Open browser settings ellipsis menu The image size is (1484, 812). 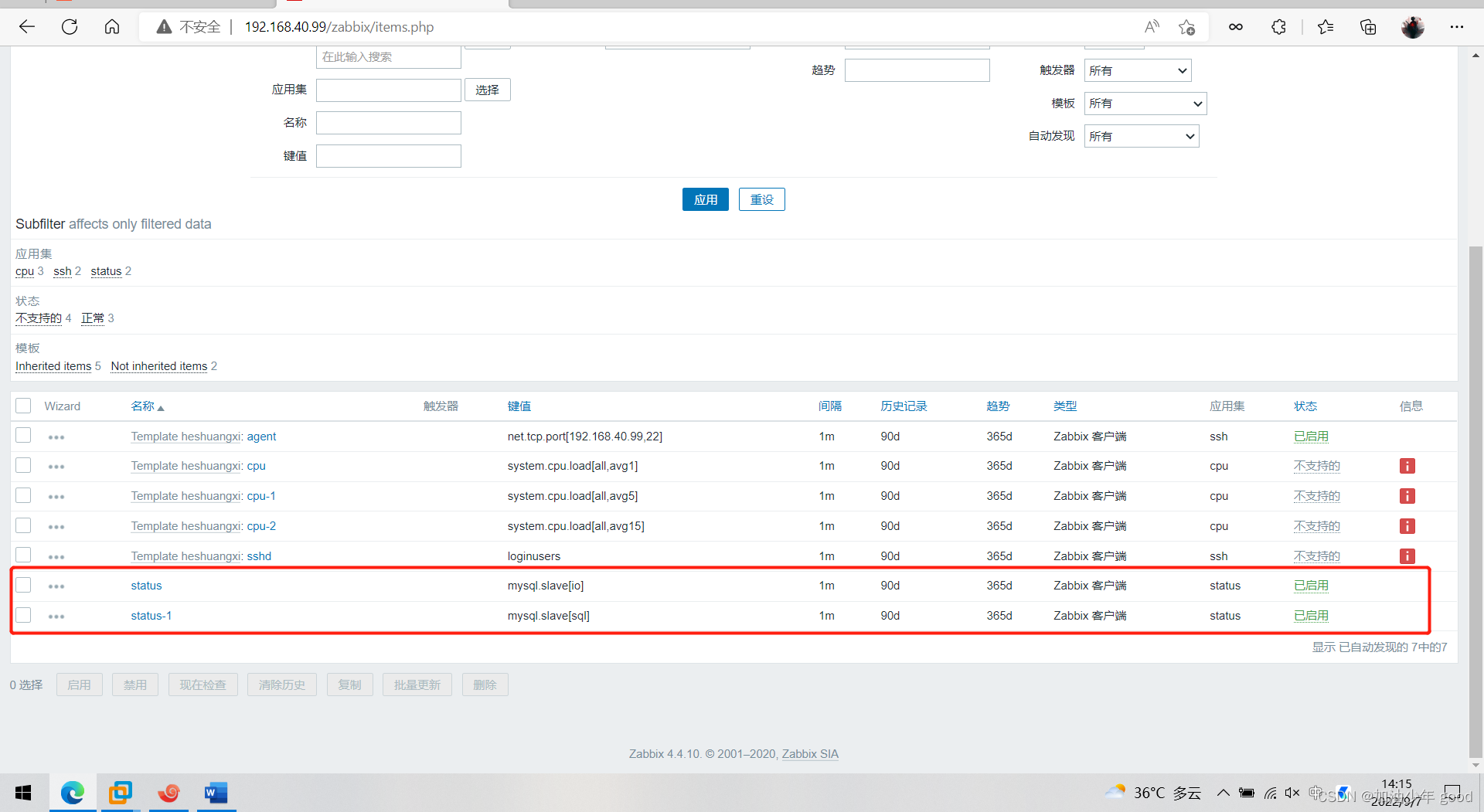1457,27
